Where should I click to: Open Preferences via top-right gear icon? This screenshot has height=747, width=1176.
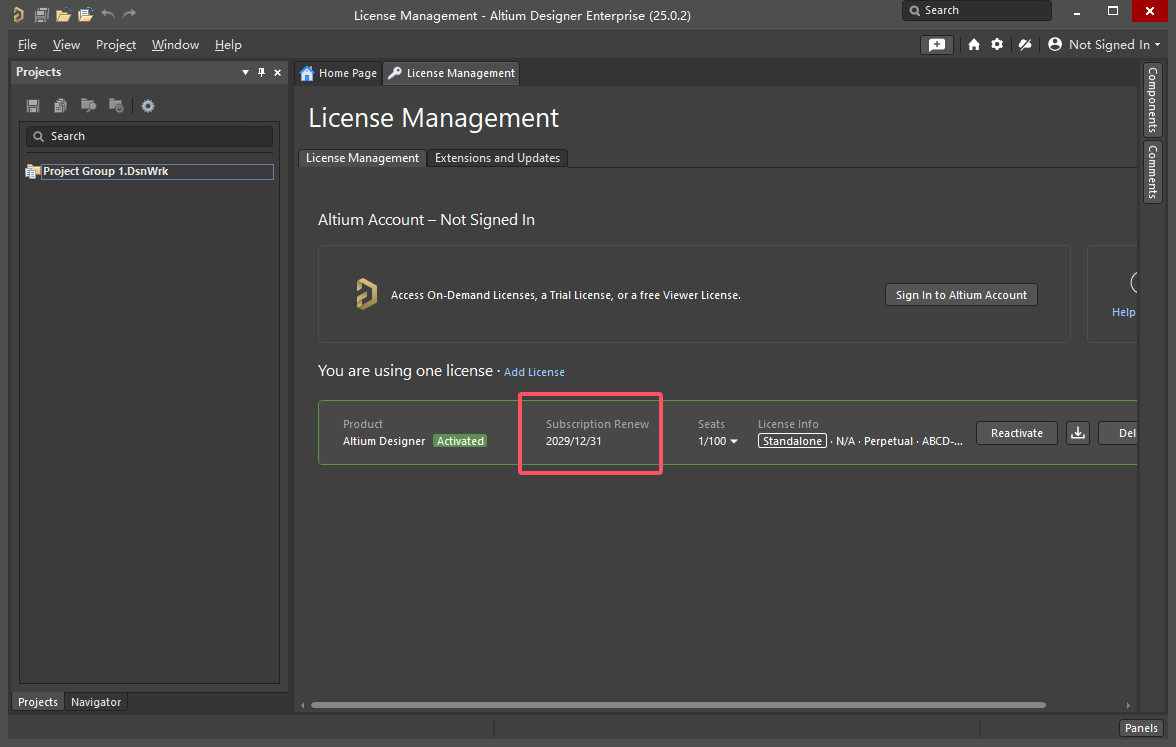[997, 45]
